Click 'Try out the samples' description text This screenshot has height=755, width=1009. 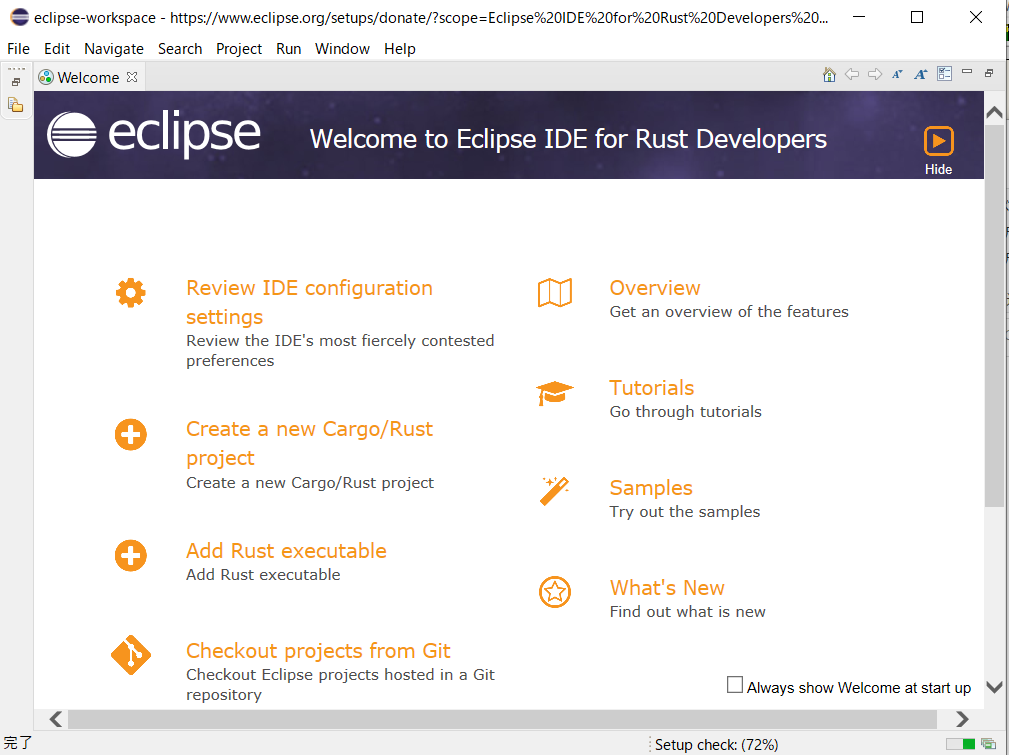click(x=685, y=512)
